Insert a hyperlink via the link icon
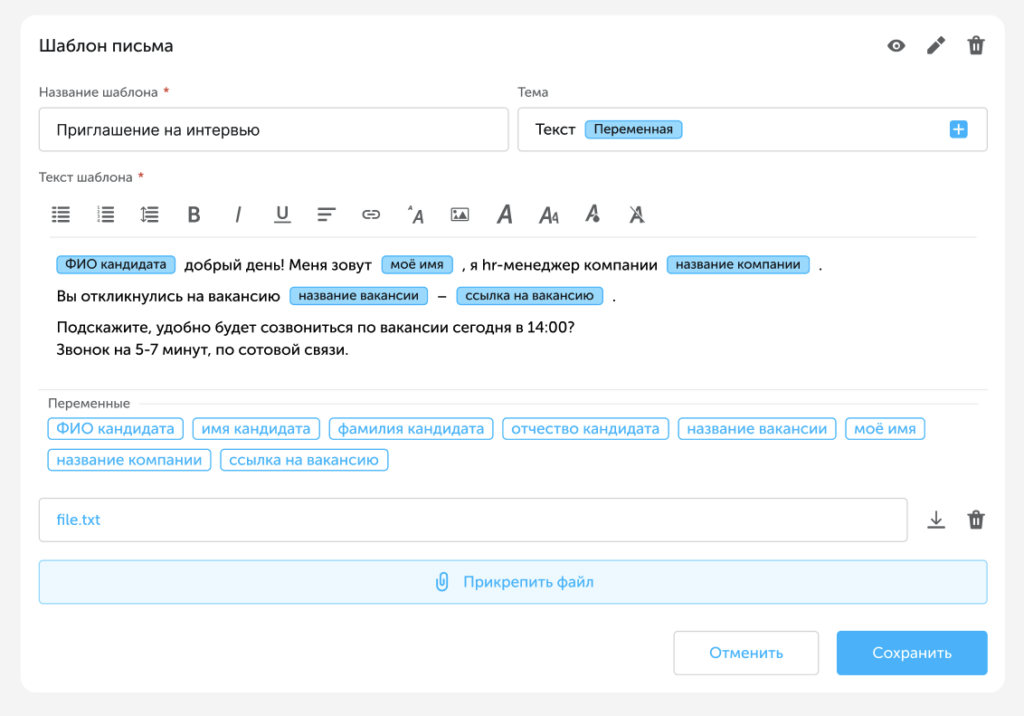 click(x=371, y=214)
